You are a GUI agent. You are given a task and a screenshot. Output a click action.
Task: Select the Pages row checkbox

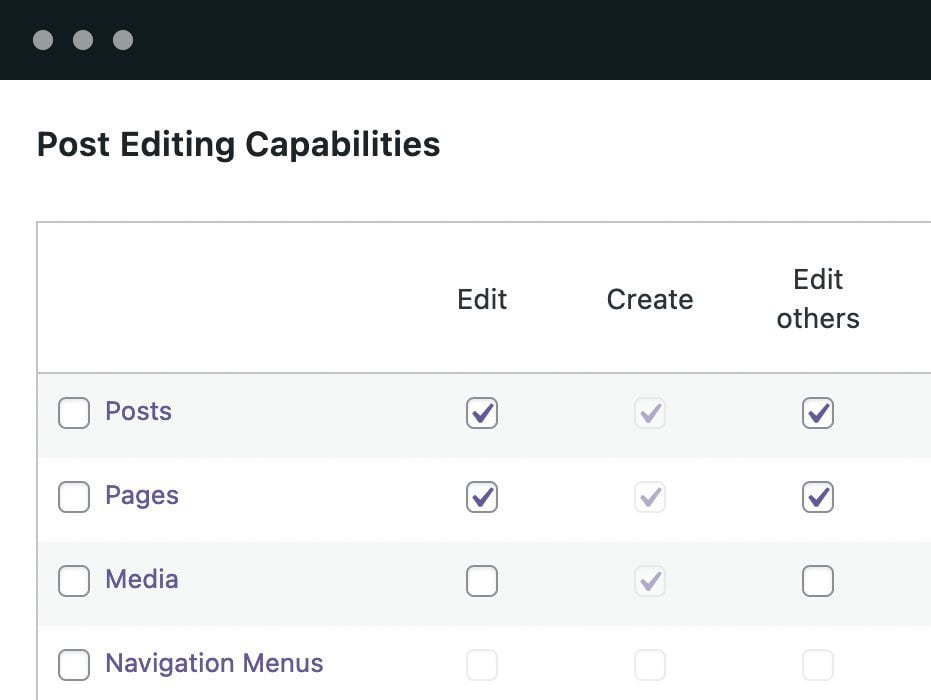point(74,497)
